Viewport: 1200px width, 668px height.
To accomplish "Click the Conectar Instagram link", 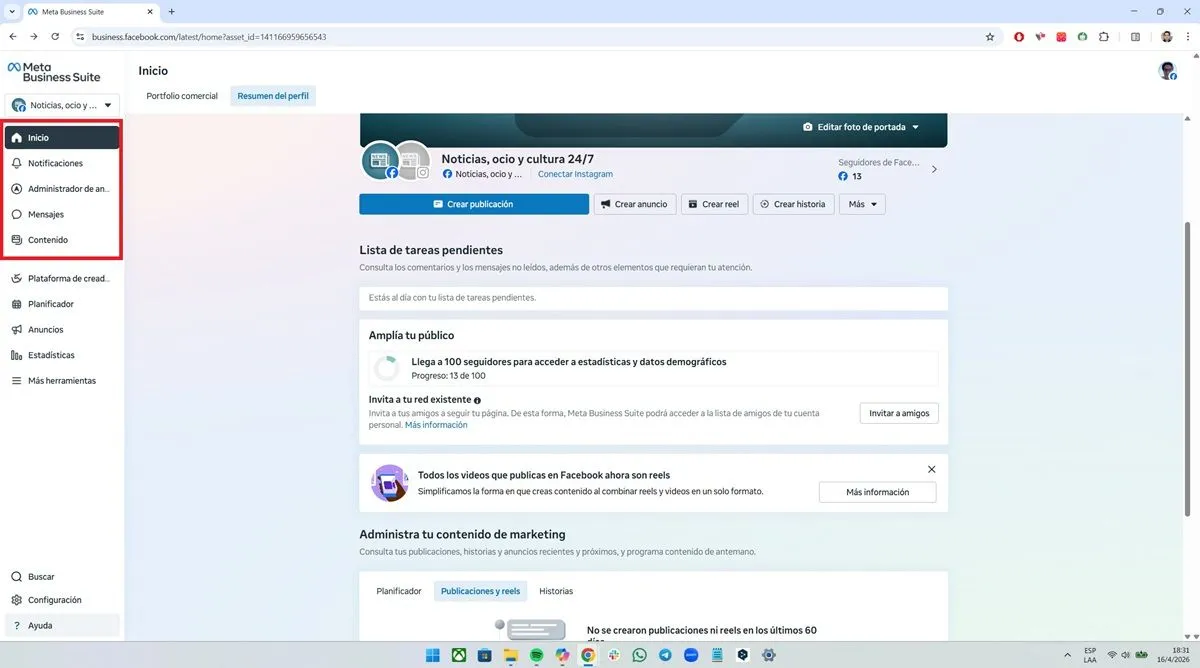I will point(574,173).
